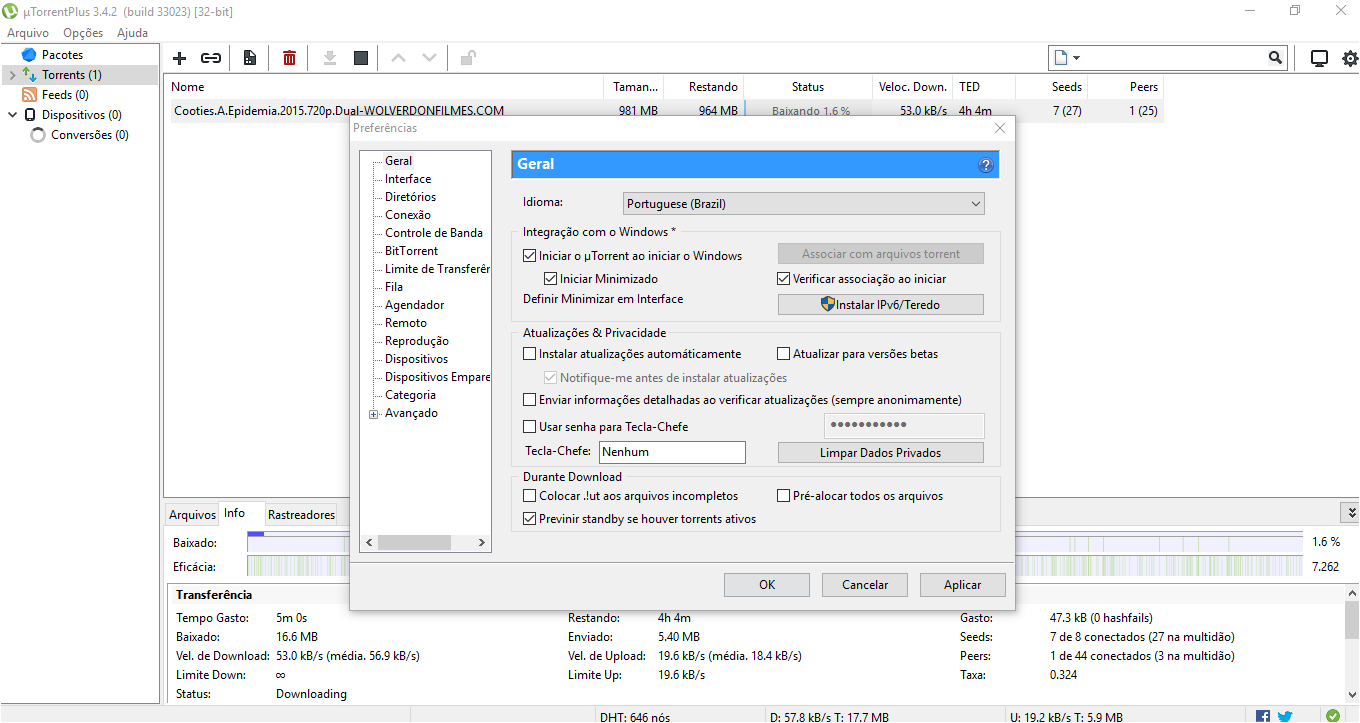Click the help question mark in Geral header

(985, 165)
